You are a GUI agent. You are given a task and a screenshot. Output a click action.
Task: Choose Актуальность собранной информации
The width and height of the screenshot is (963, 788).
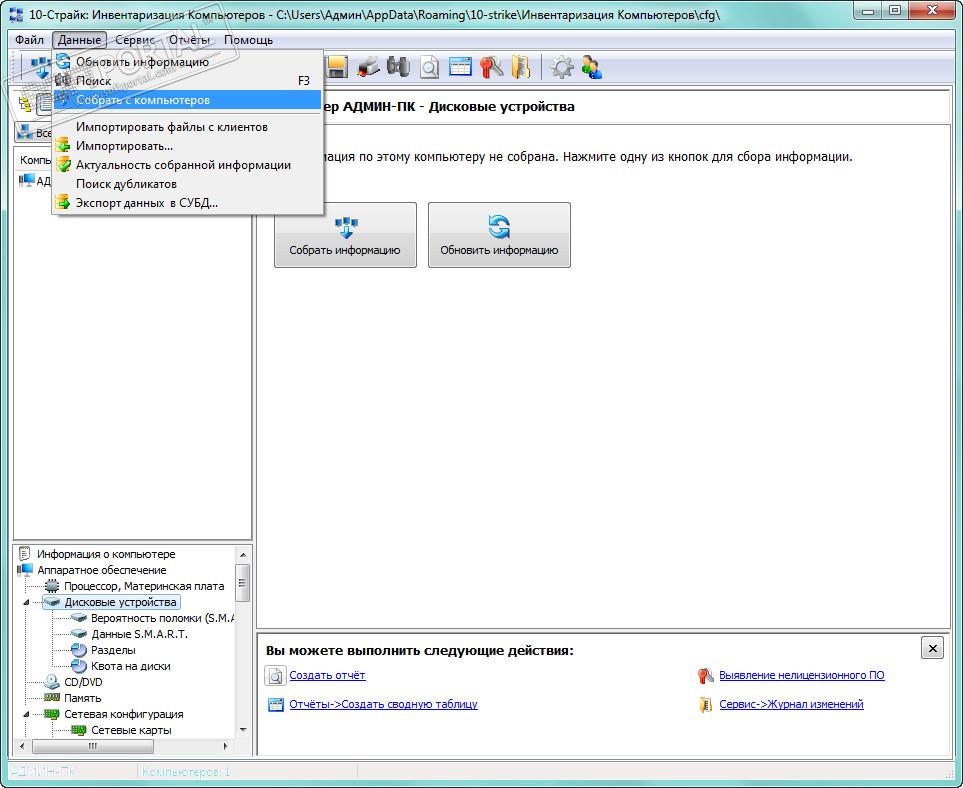click(187, 165)
